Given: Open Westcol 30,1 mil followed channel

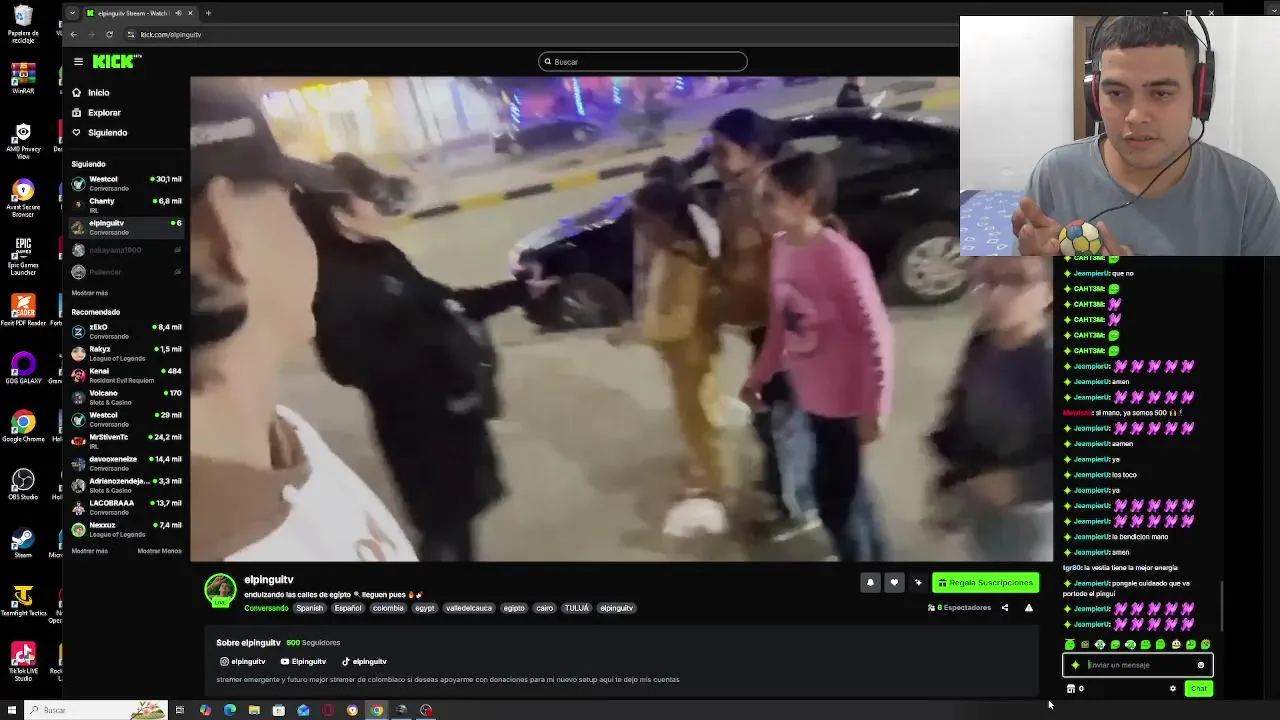Looking at the screenshot, I should coord(127,183).
